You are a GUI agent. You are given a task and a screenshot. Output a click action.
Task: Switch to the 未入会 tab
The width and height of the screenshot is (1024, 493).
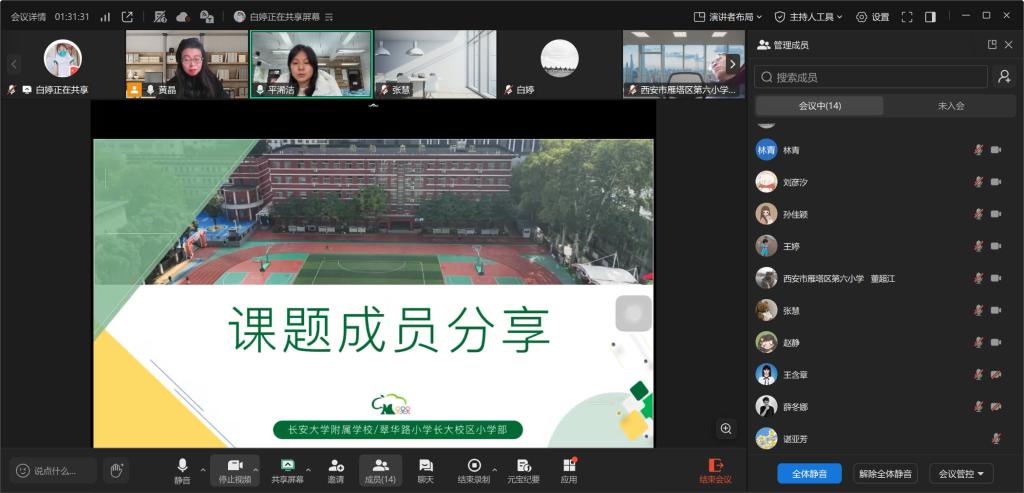[x=950, y=106]
